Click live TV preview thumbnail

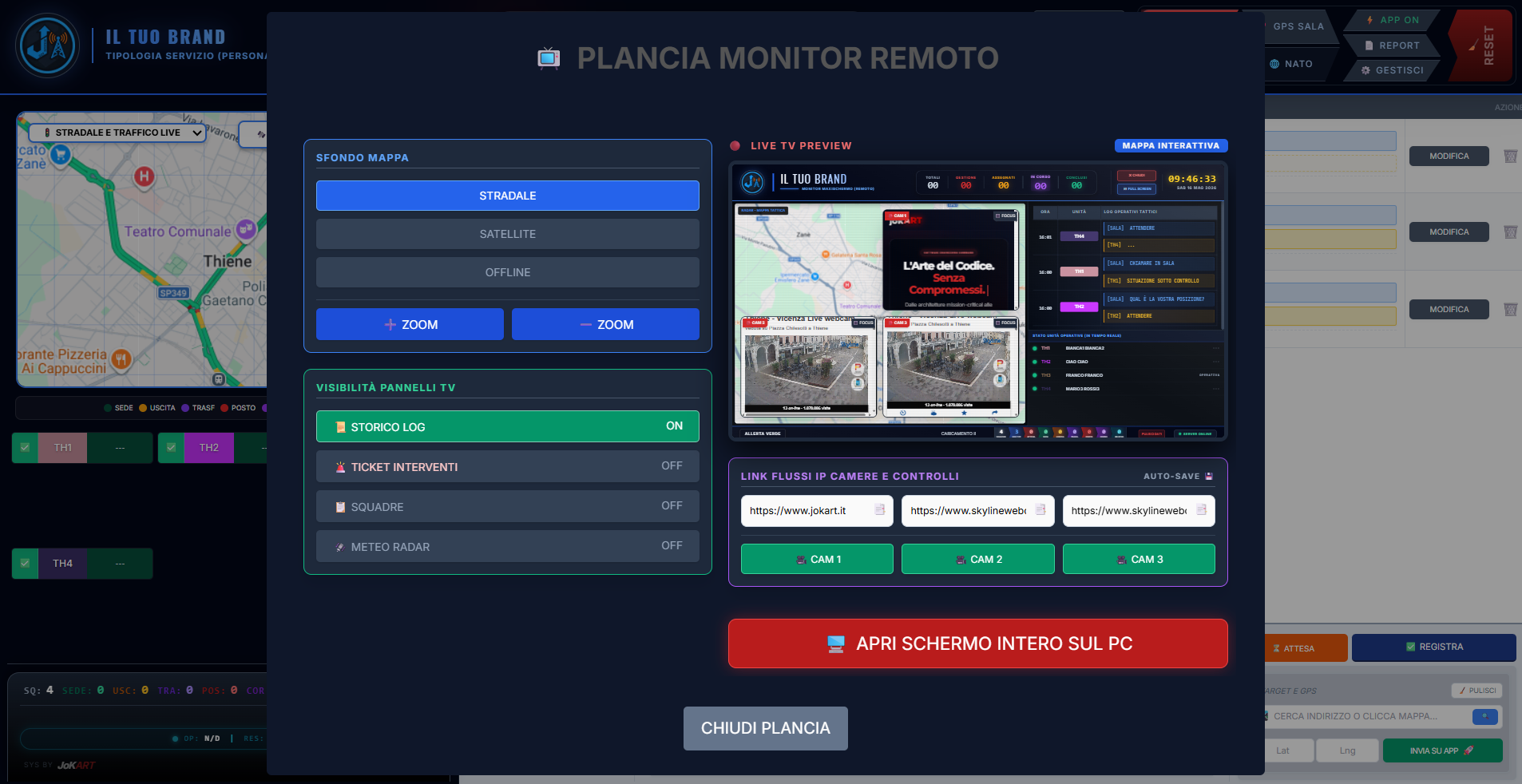tap(977, 301)
